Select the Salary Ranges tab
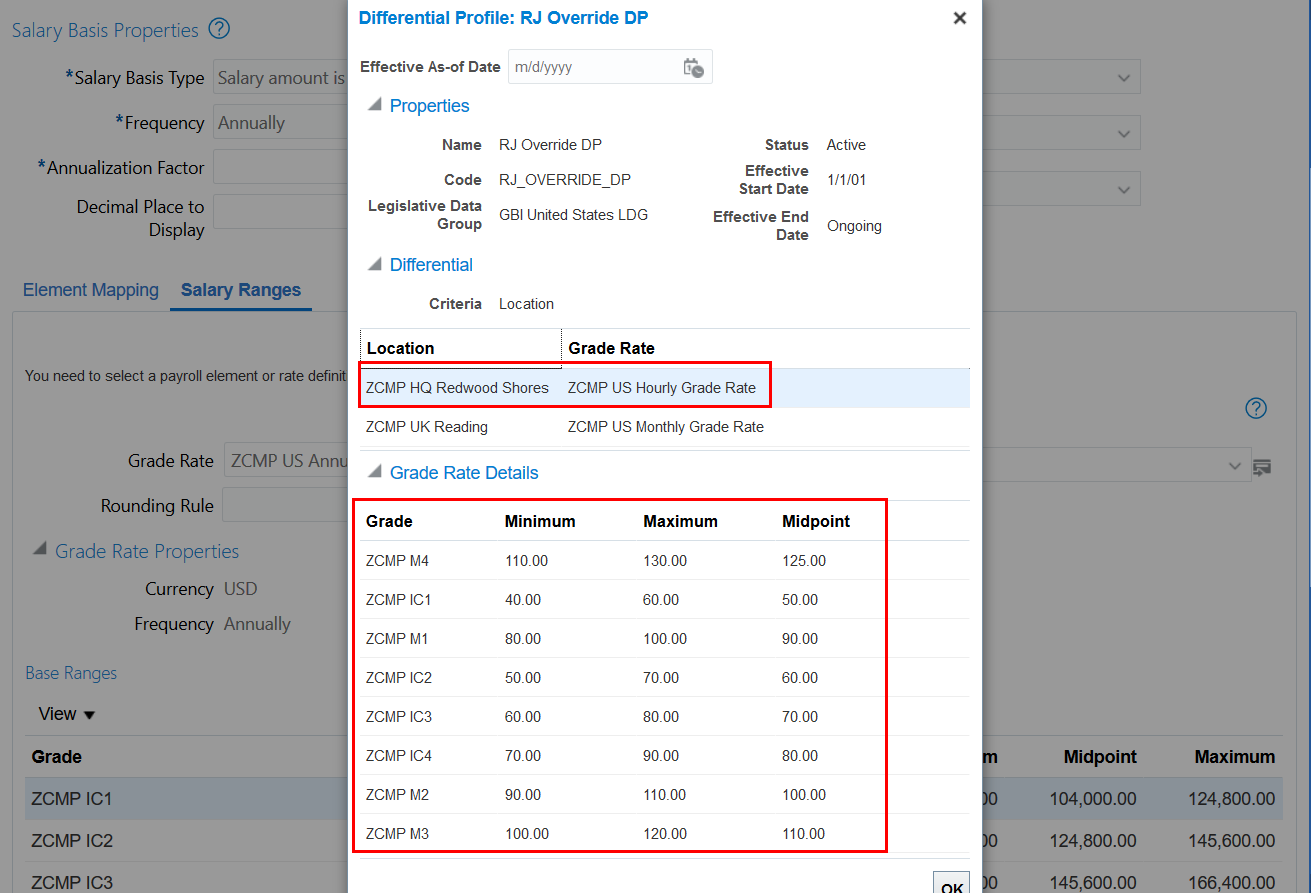1311x893 pixels. tap(241, 290)
